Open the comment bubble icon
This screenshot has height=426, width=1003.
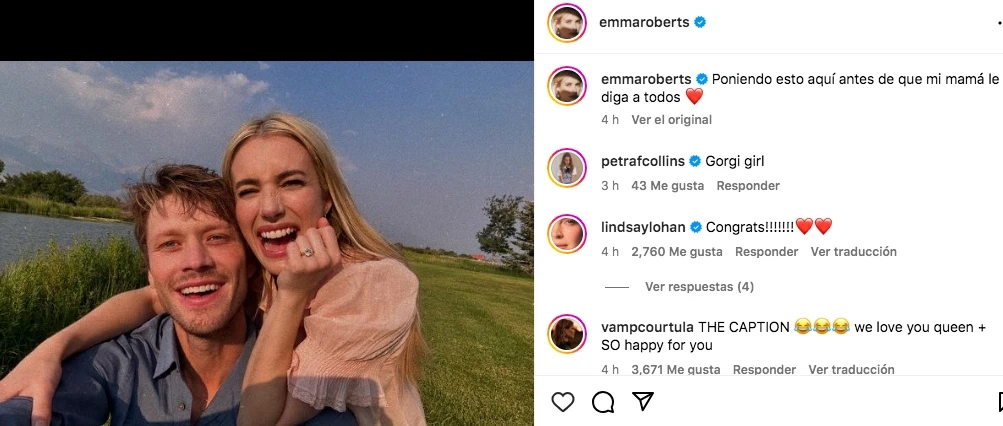603,402
